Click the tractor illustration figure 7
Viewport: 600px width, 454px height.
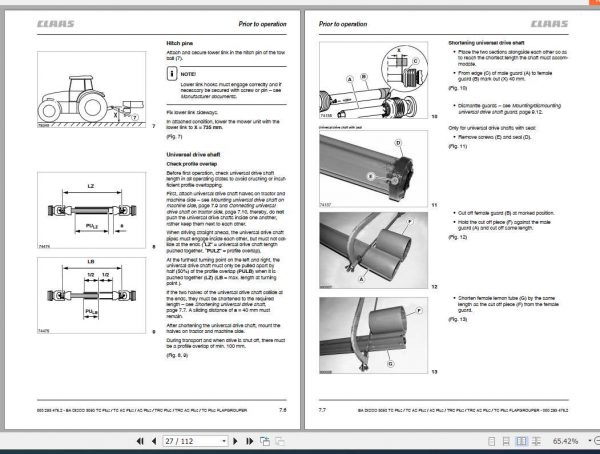tap(91, 89)
